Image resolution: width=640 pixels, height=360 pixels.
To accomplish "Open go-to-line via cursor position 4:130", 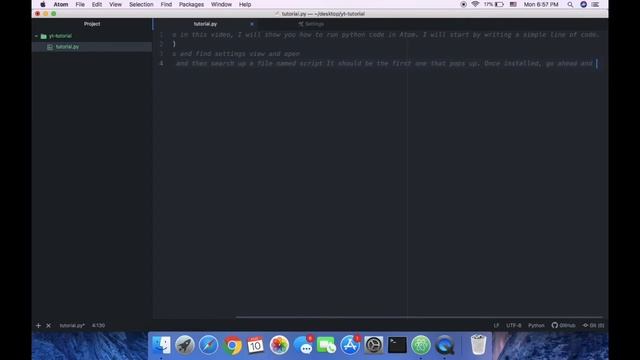I will (x=98, y=325).
